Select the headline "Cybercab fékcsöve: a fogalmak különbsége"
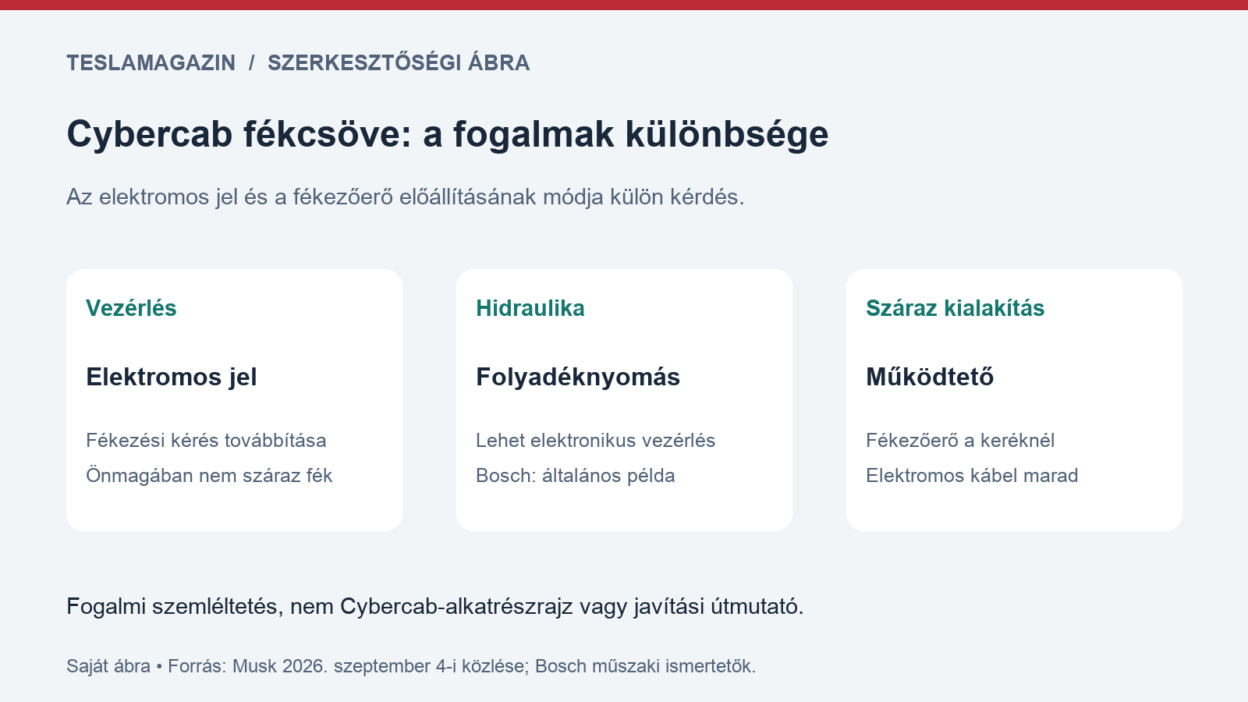 pyautogui.click(x=447, y=134)
